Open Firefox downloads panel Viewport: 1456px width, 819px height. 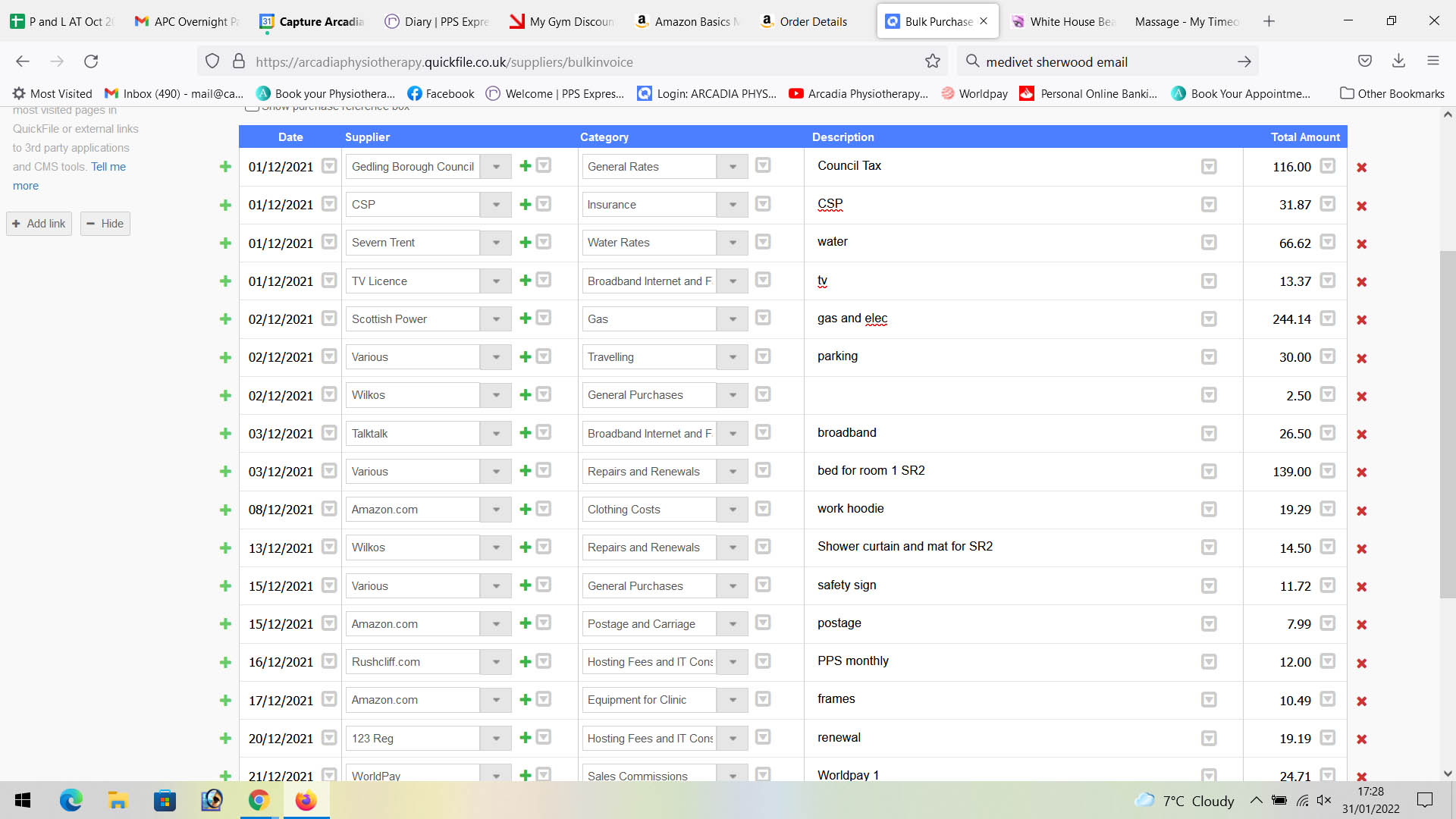coord(1399,61)
